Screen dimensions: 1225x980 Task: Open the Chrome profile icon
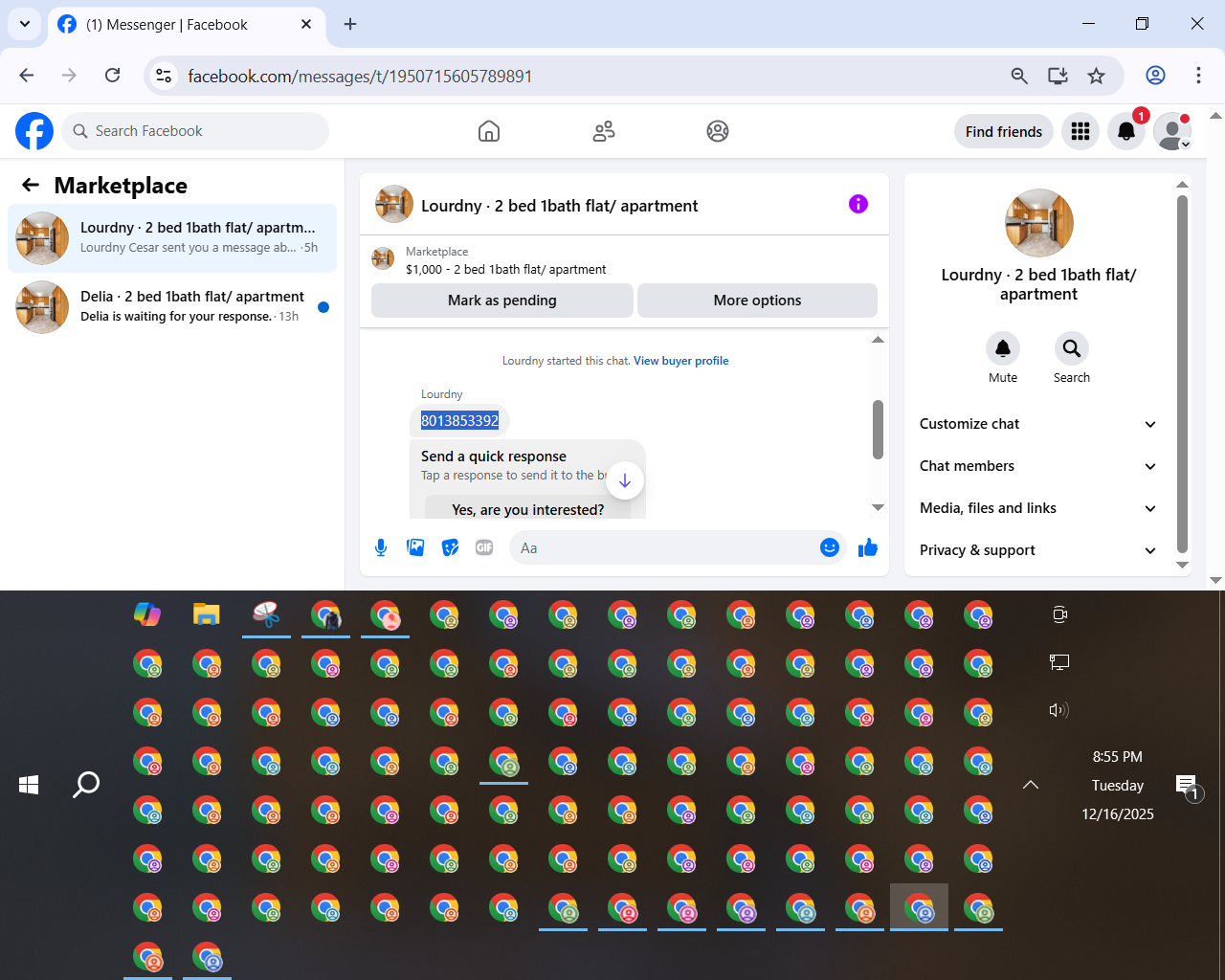point(1156,76)
